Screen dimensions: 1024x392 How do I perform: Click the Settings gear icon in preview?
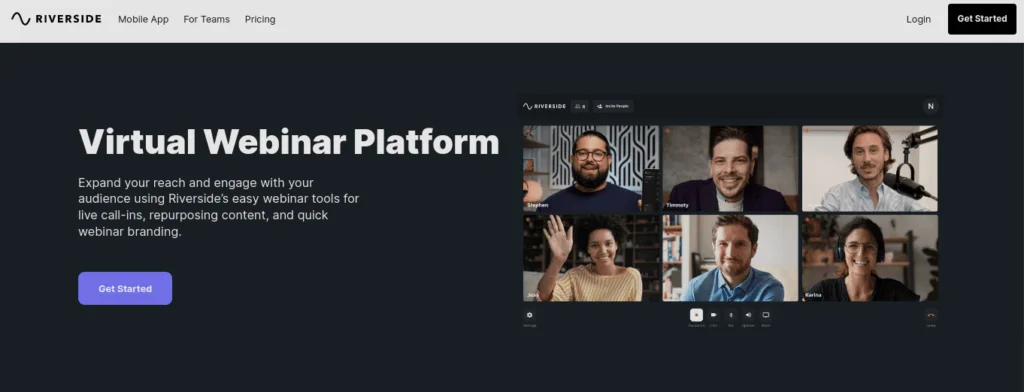coord(530,315)
